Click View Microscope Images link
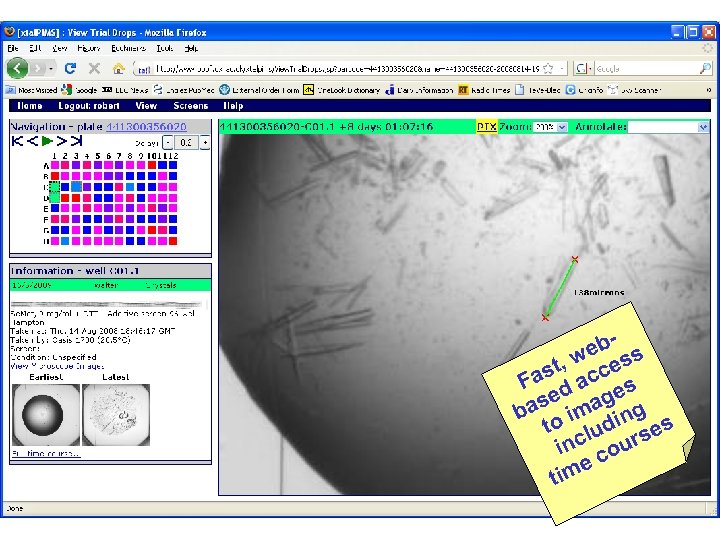This screenshot has height=540, width=720. tap(57, 366)
